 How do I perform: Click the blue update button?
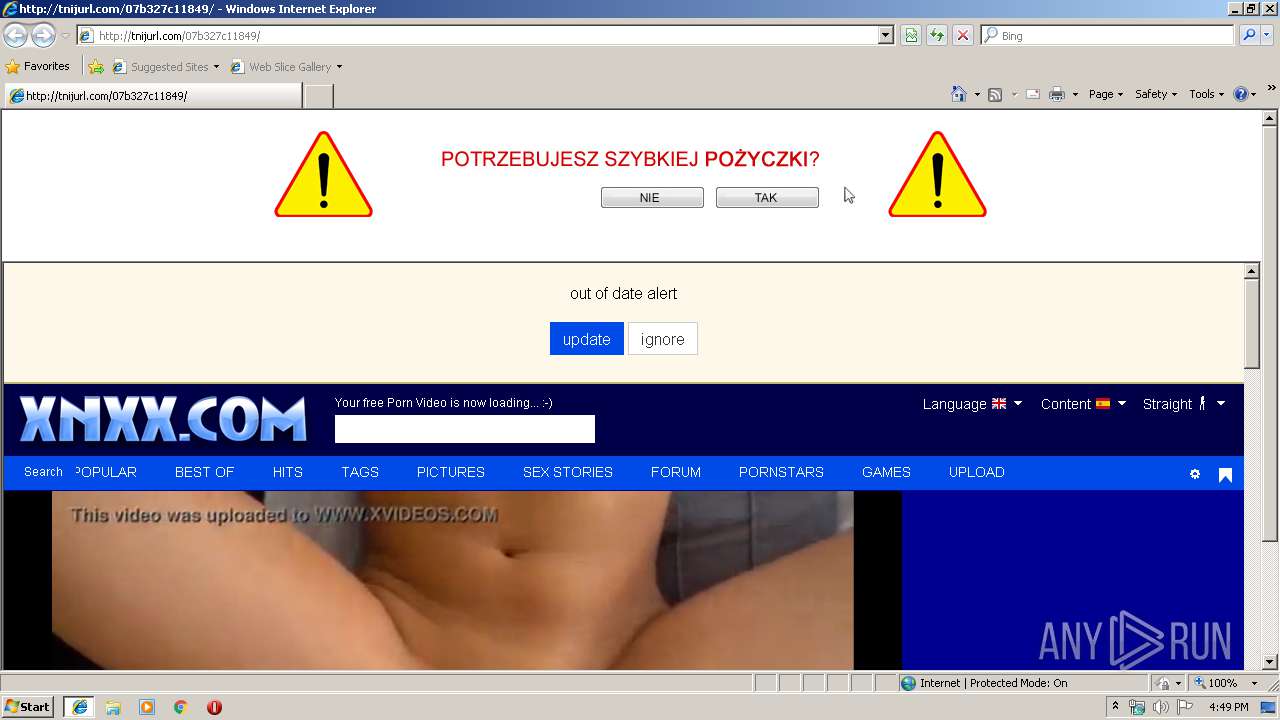coord(587,339)
